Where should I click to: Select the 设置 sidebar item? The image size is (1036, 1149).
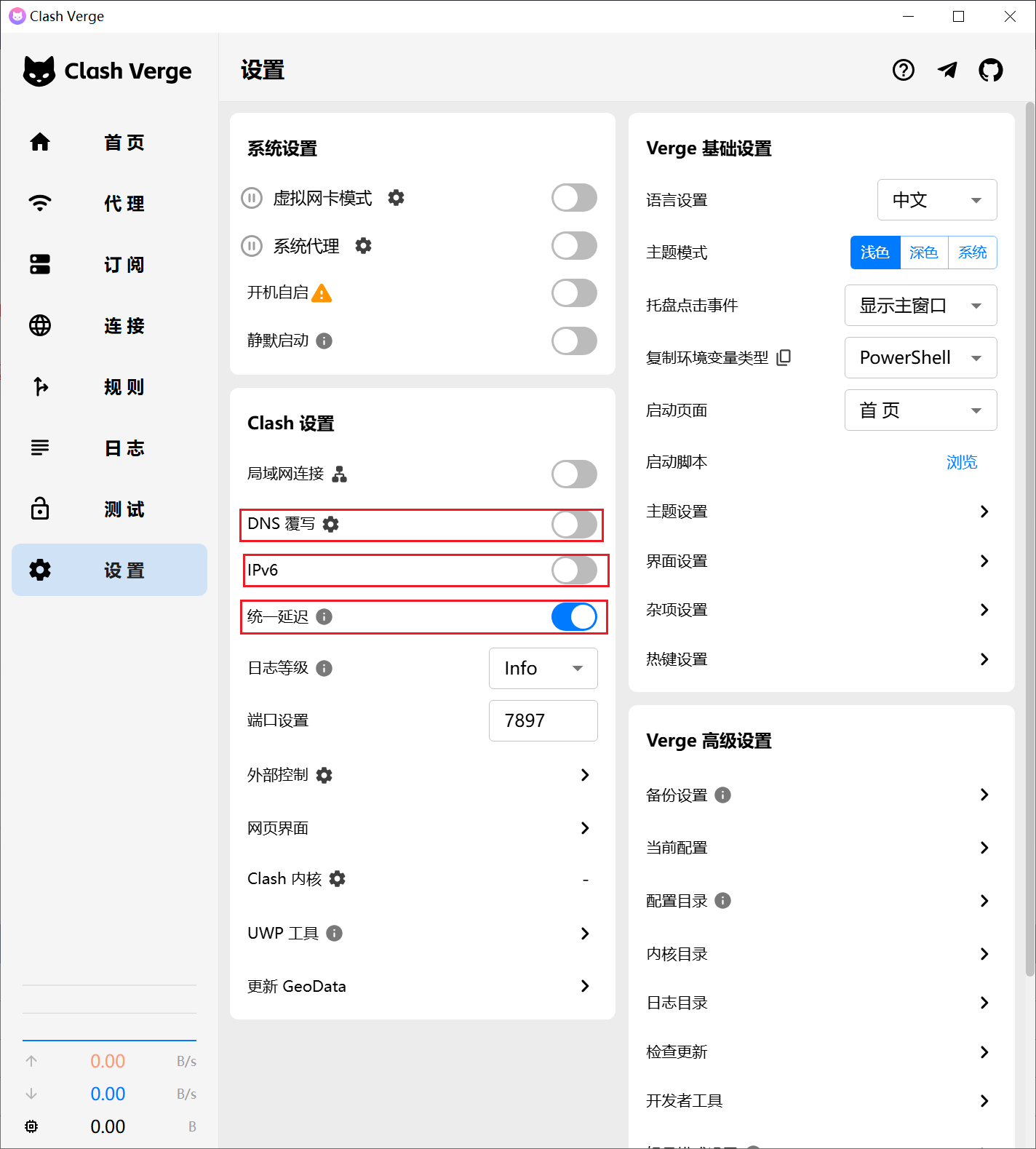point(109,570)
